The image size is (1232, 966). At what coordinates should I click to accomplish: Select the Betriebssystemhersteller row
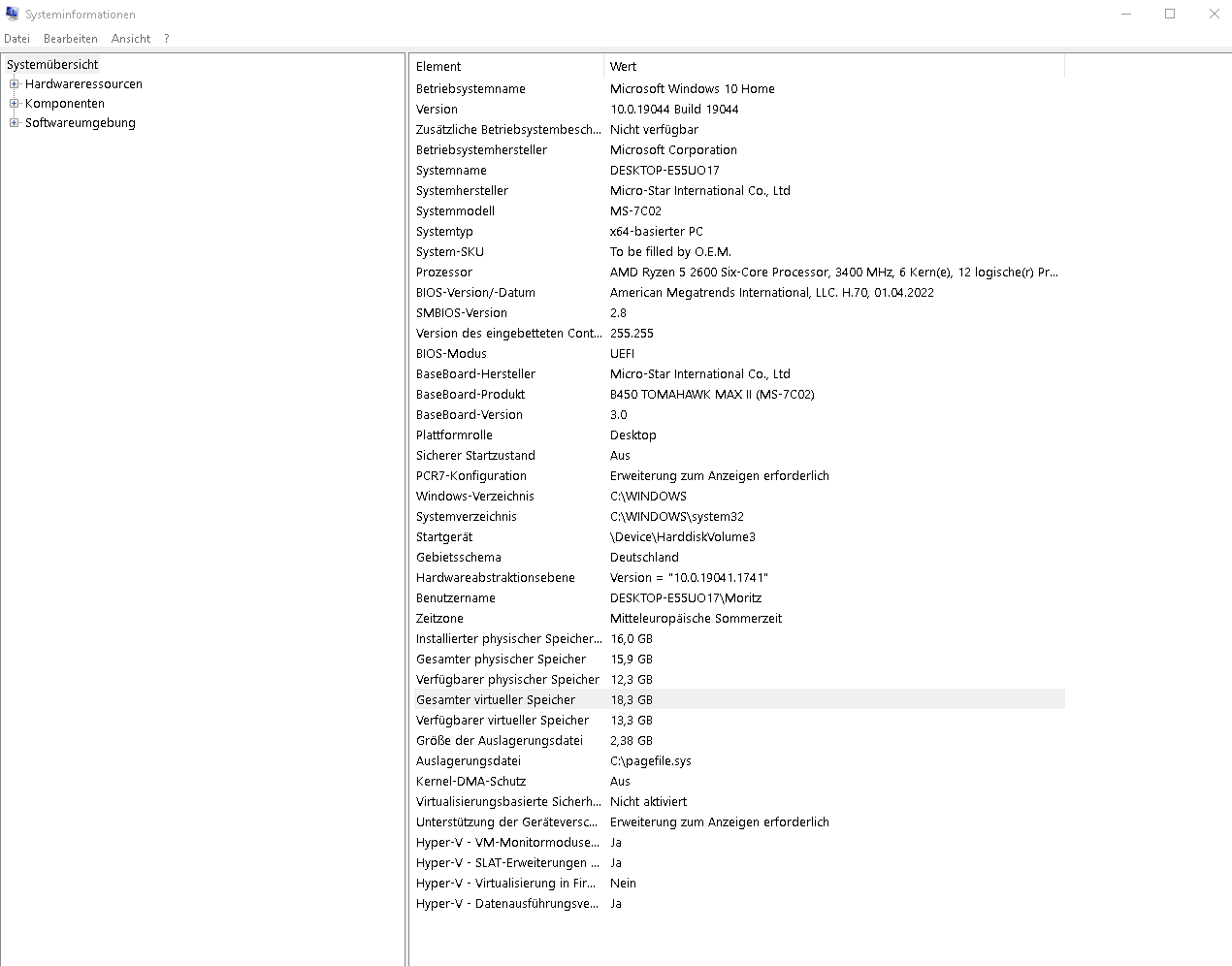click(737, 150)
